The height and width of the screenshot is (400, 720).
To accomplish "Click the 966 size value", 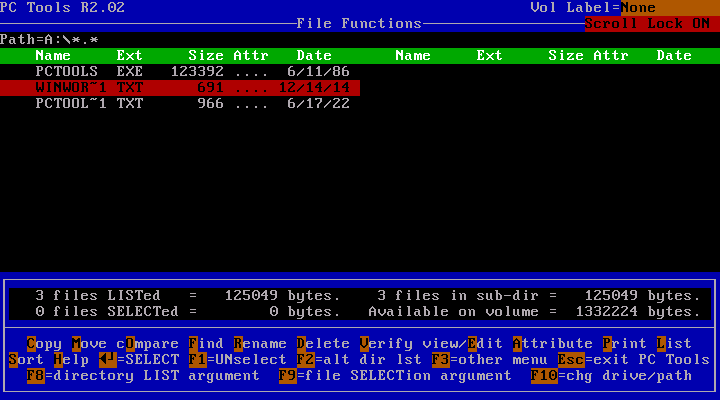I will tap(211, 104).
